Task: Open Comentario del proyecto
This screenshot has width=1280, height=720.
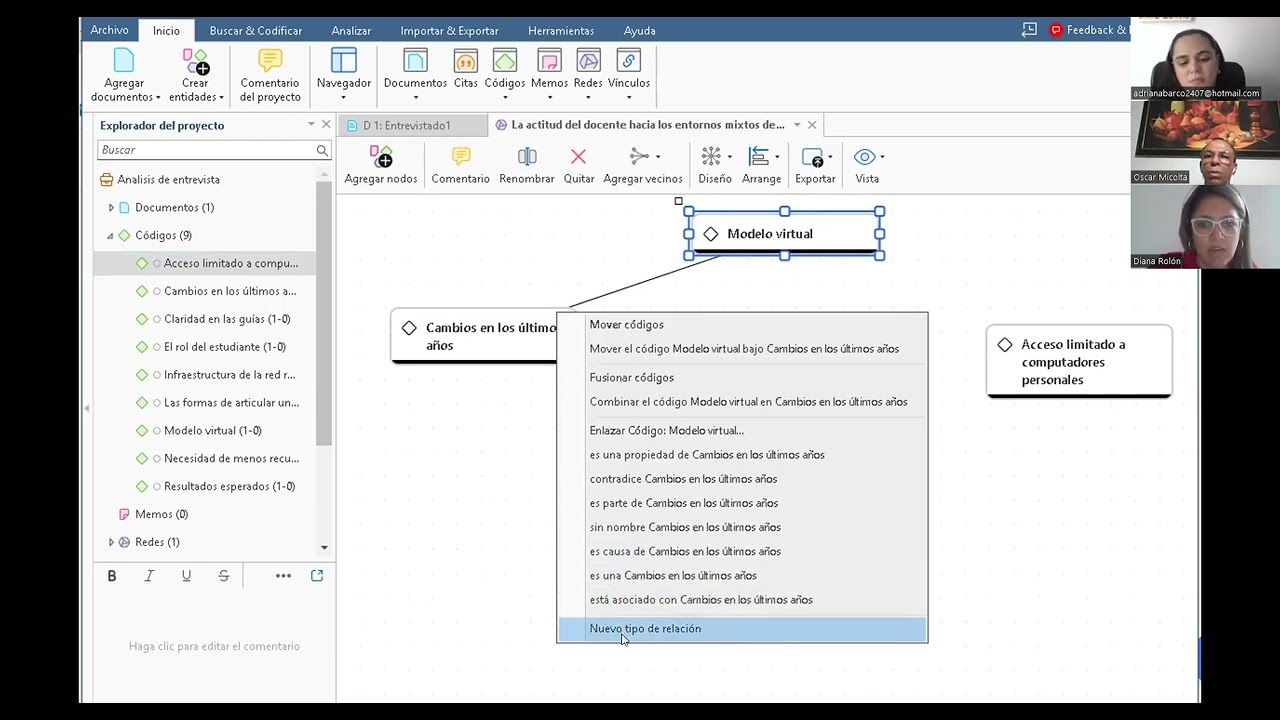Action: 270,75
